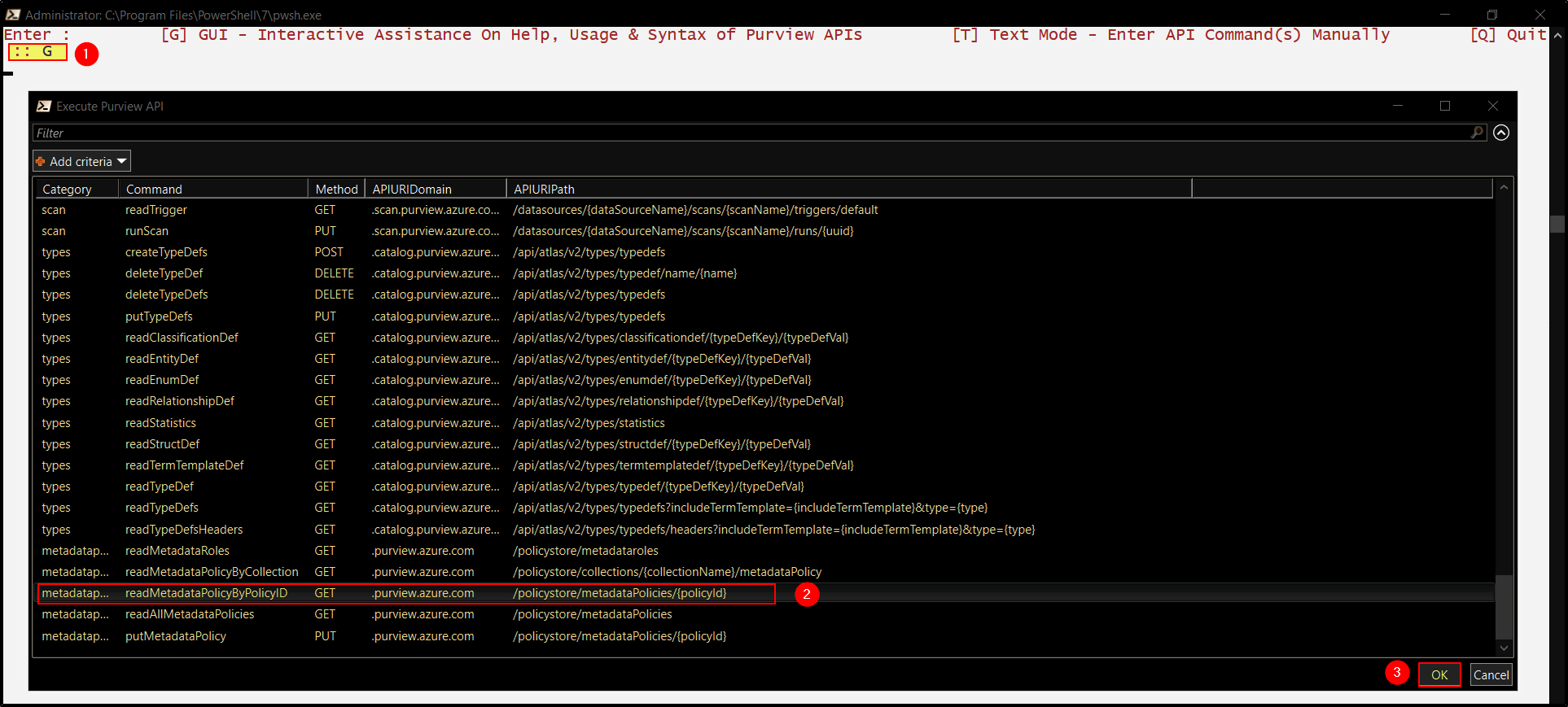Select the readClassificationDef row
This screenshot has height=707, width=1568.
(x=765, y=338)
